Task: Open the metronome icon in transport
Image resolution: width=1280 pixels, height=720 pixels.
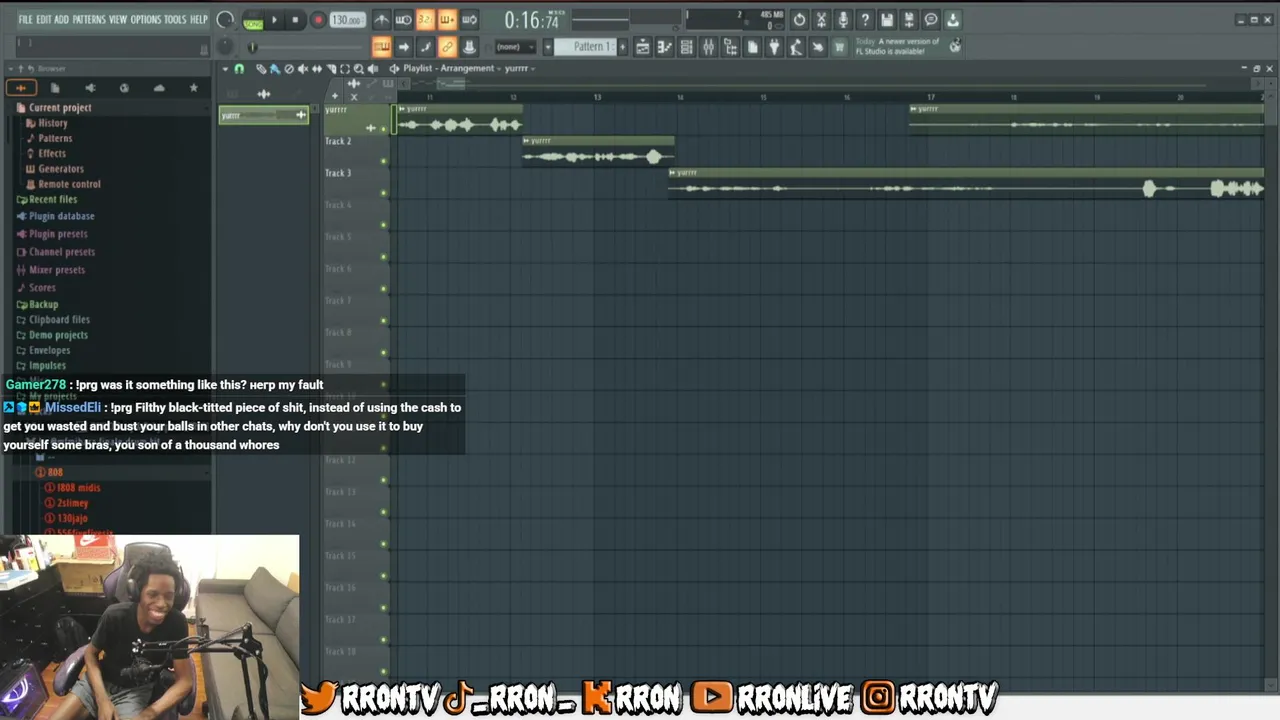Action: point(381,20)
